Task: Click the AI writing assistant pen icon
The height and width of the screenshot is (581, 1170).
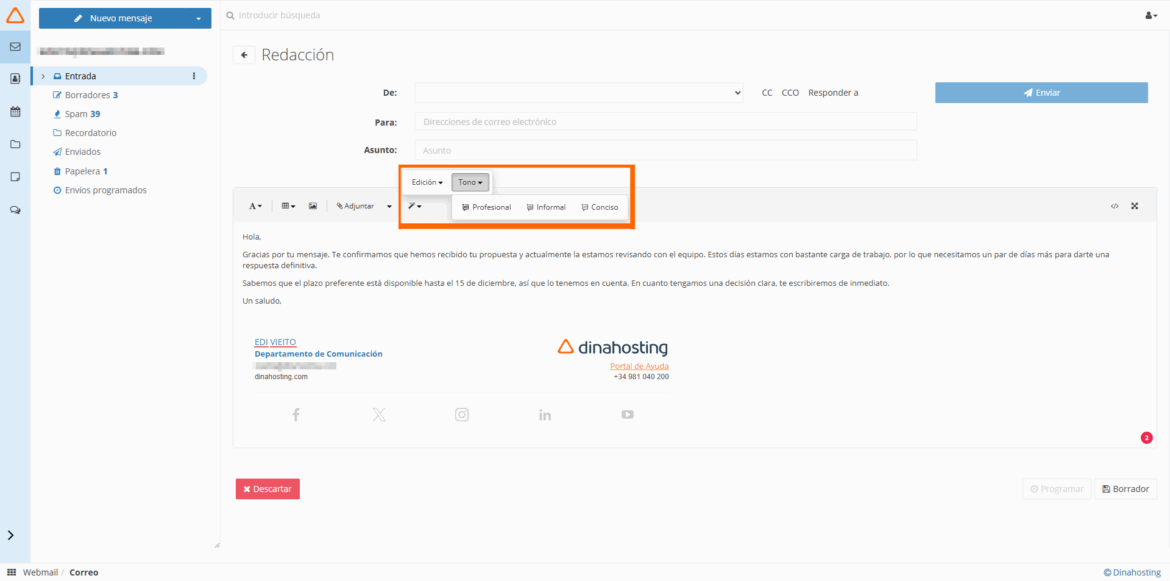Action: click(x=414, y=205)
